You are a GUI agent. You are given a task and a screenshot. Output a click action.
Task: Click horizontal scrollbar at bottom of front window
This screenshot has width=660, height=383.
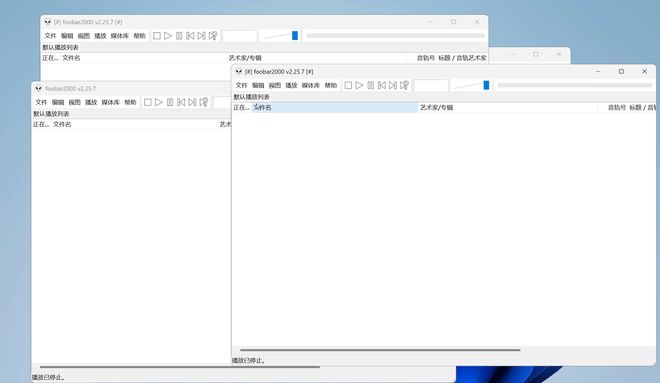380,350
